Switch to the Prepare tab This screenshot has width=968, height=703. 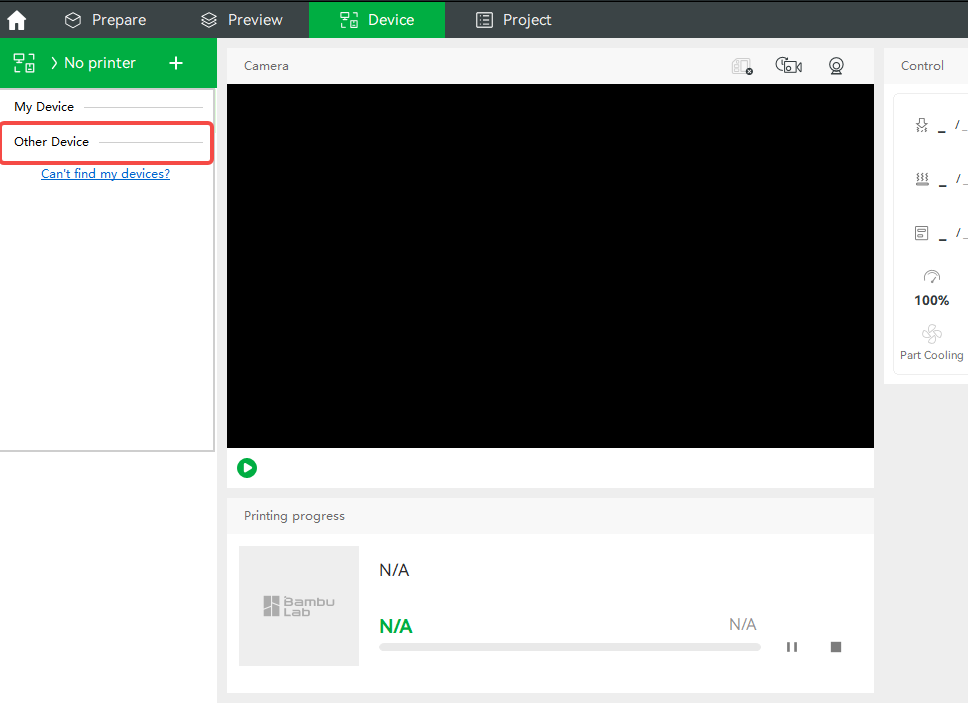tap(105, 20)
